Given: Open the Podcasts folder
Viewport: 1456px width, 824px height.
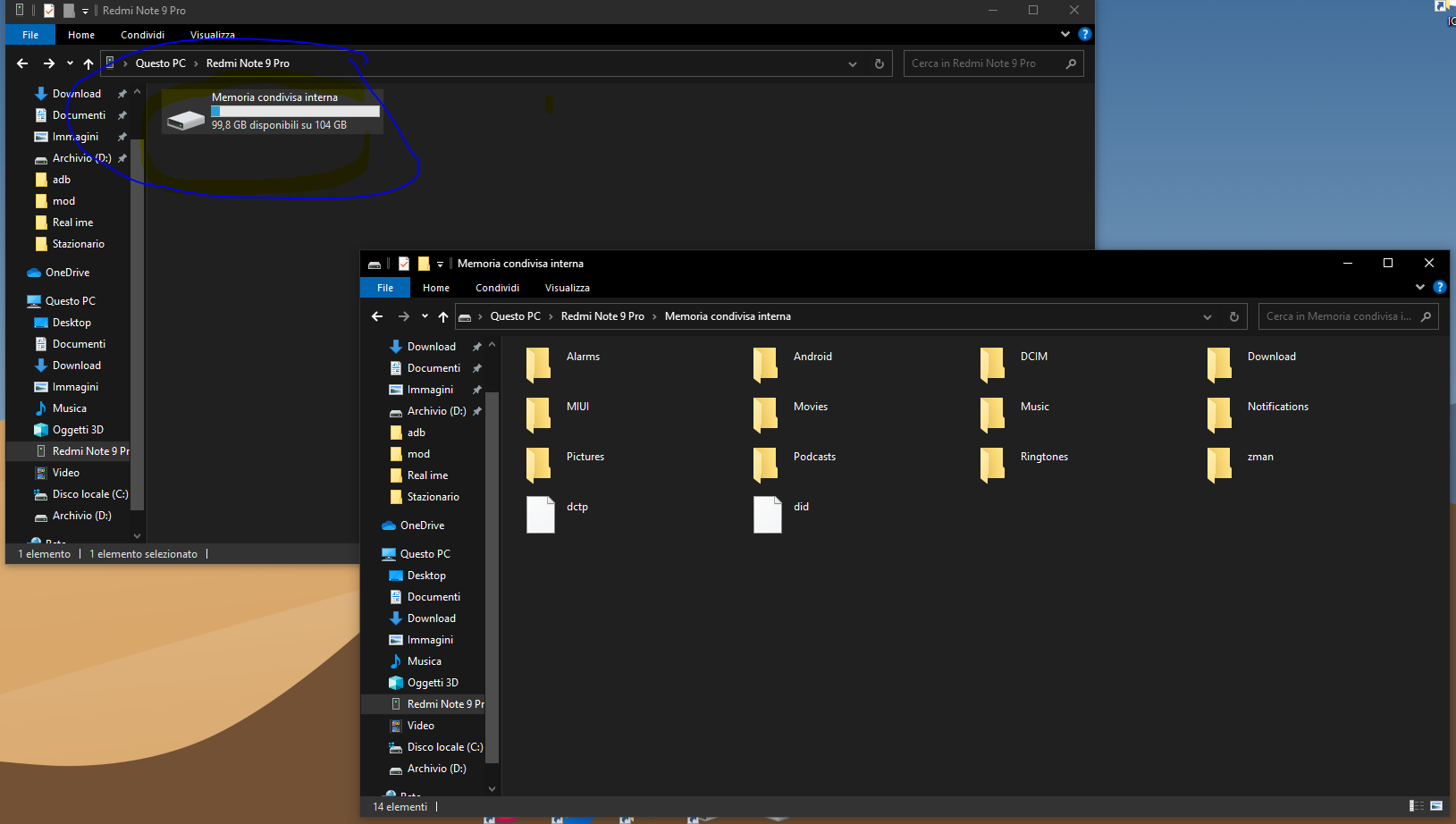Looking at the screenshot, I should (795, 464).
